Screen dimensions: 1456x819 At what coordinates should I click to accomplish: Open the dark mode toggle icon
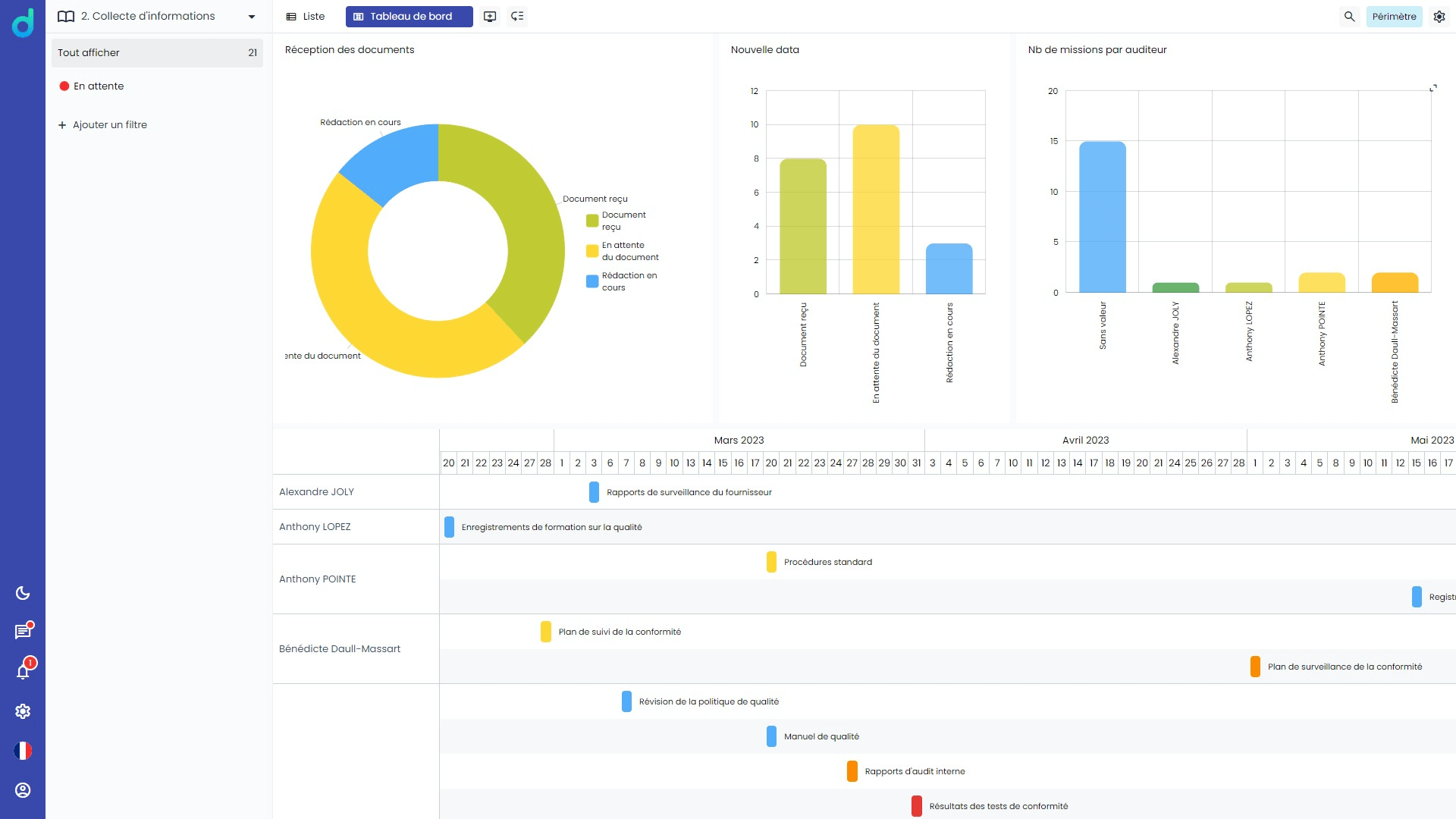point(22,593)
